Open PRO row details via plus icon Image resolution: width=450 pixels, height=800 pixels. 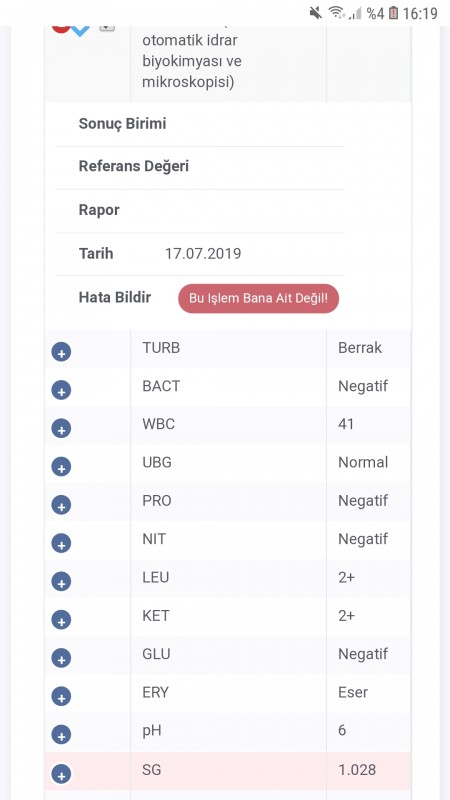click(x=61, y=505)
